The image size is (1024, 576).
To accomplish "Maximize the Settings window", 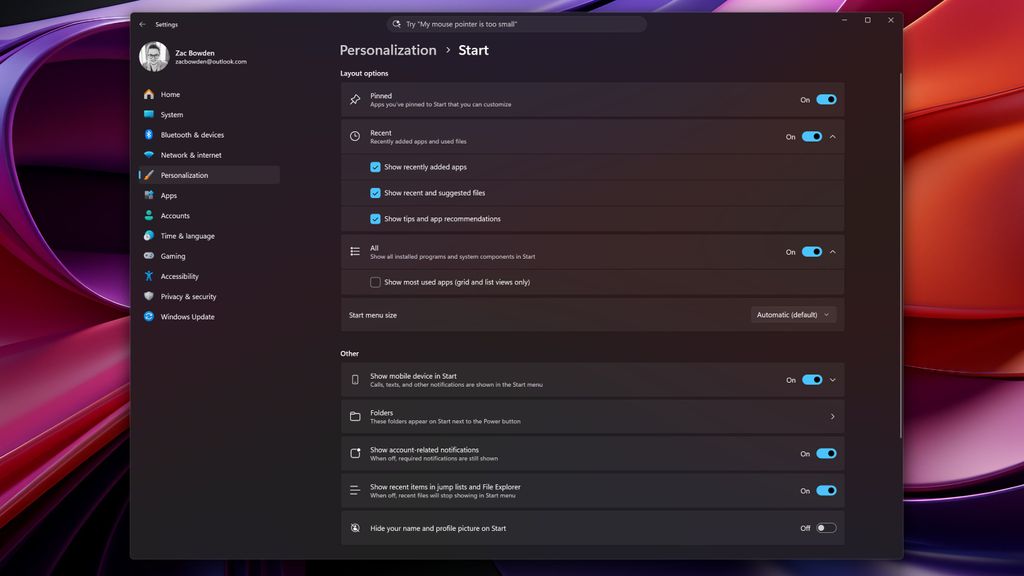I will tap(867, 20).
